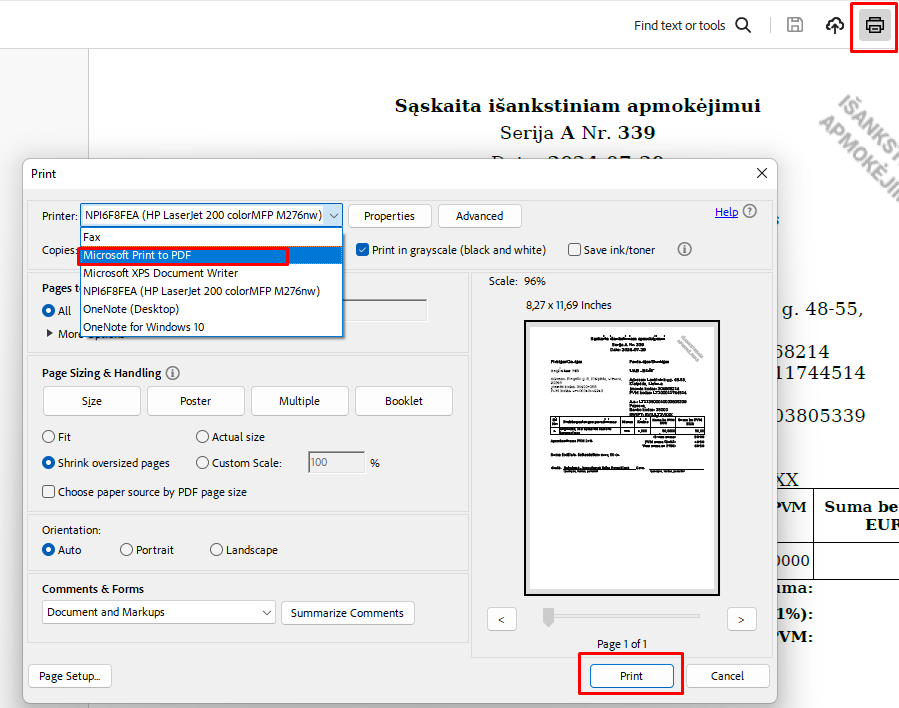899x708 pixels.
Task: Click the info icon next to Save ink/toner
Action: pyautogui.click(x=684, y=249)
